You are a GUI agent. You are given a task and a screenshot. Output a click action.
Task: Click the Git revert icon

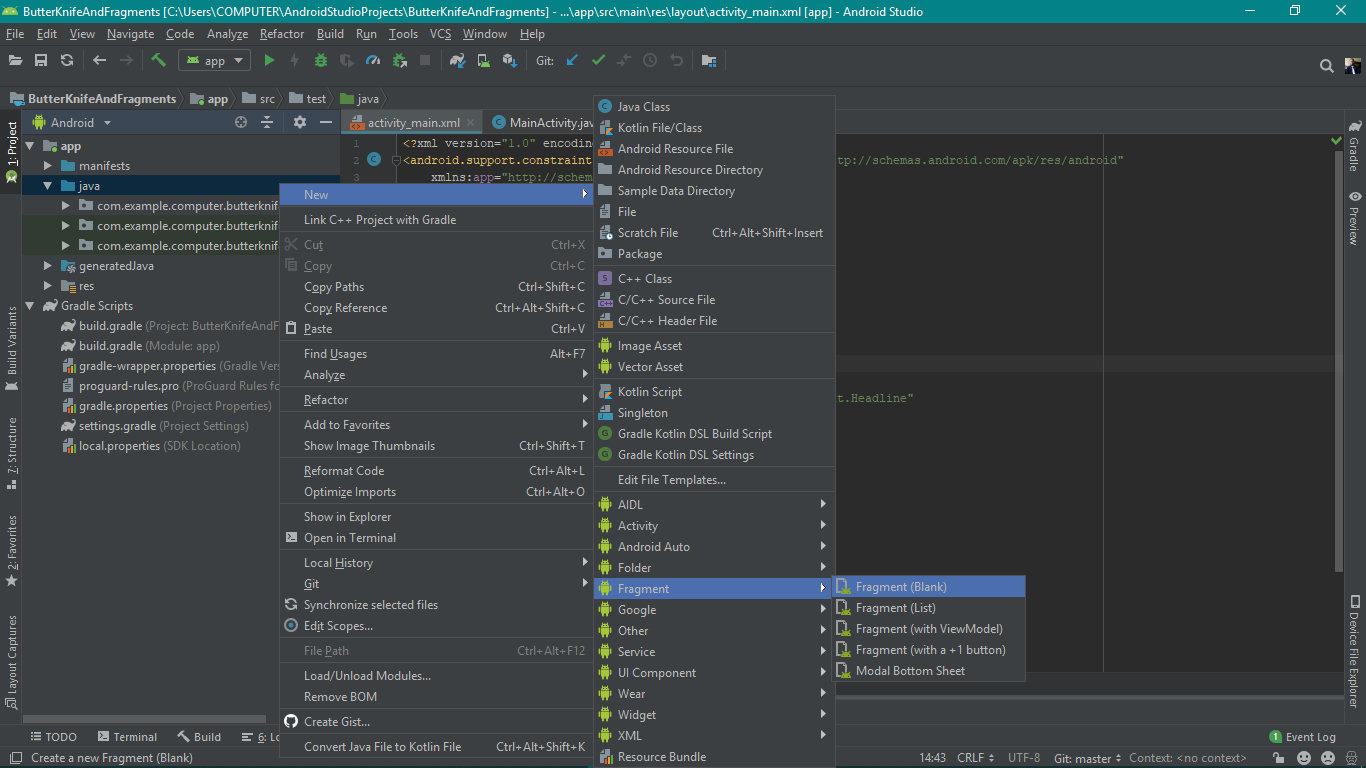(676, 60)
